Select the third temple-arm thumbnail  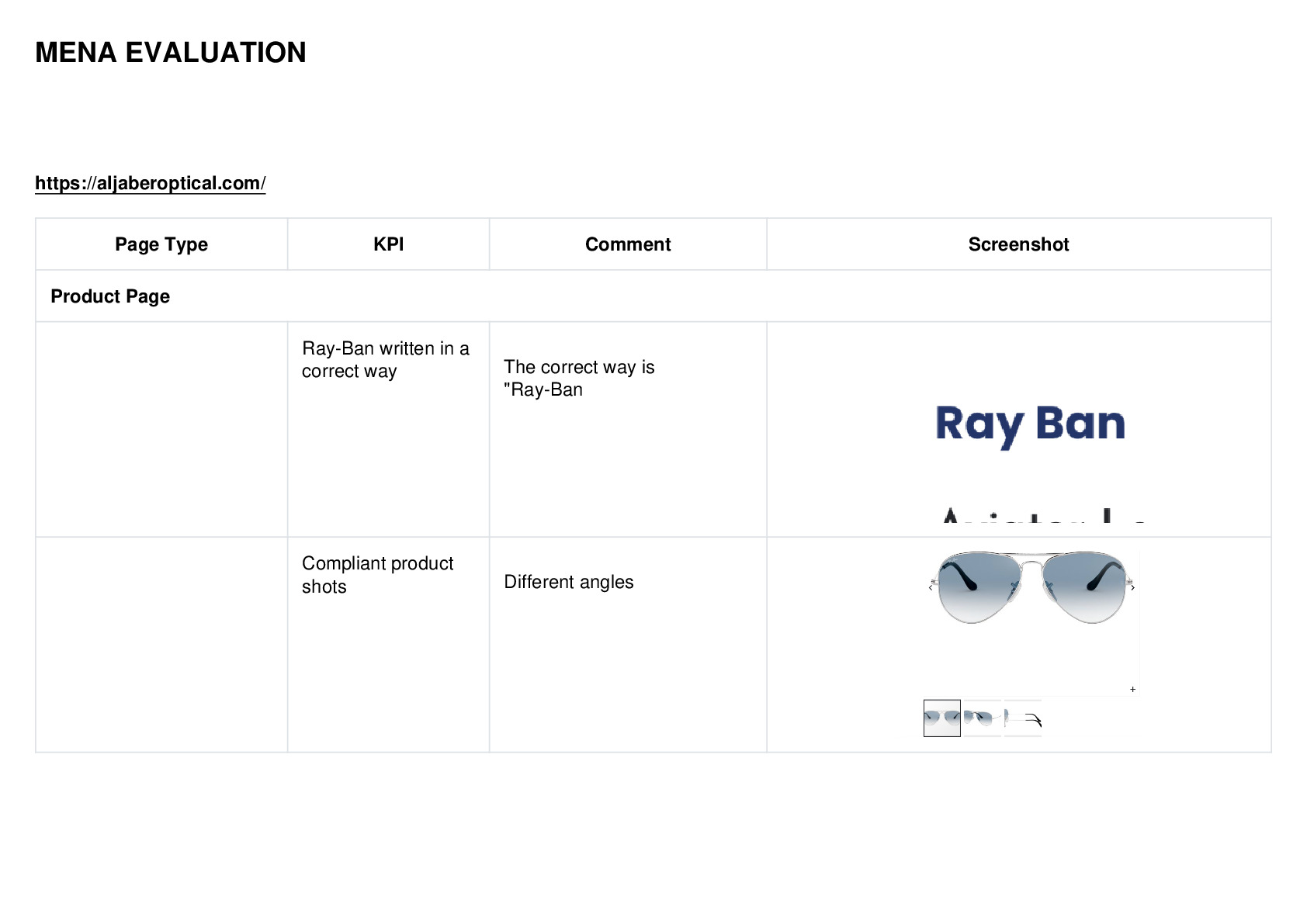click(1023, 718)
